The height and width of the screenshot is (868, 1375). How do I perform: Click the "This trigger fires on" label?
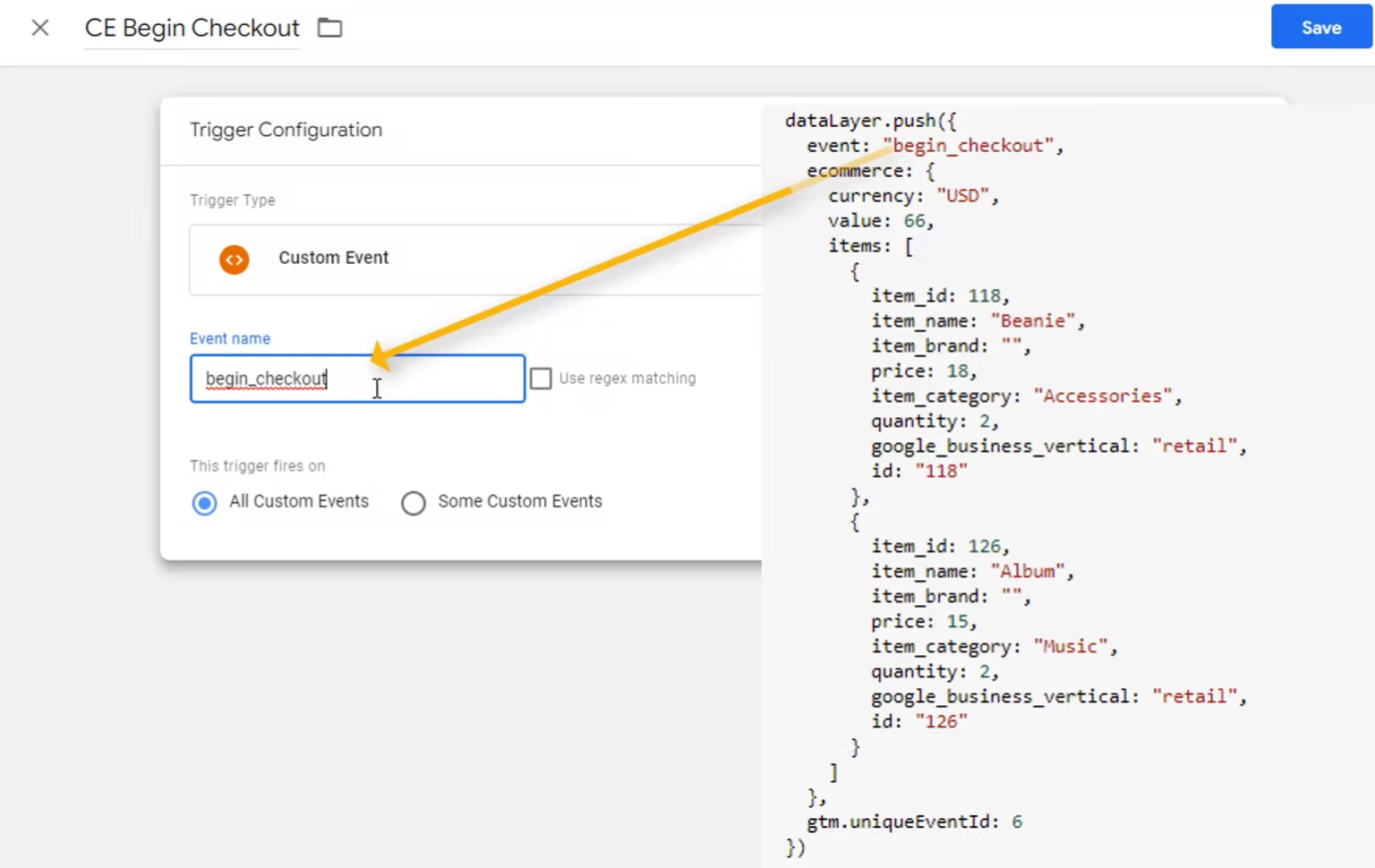[x=257, y=465]
